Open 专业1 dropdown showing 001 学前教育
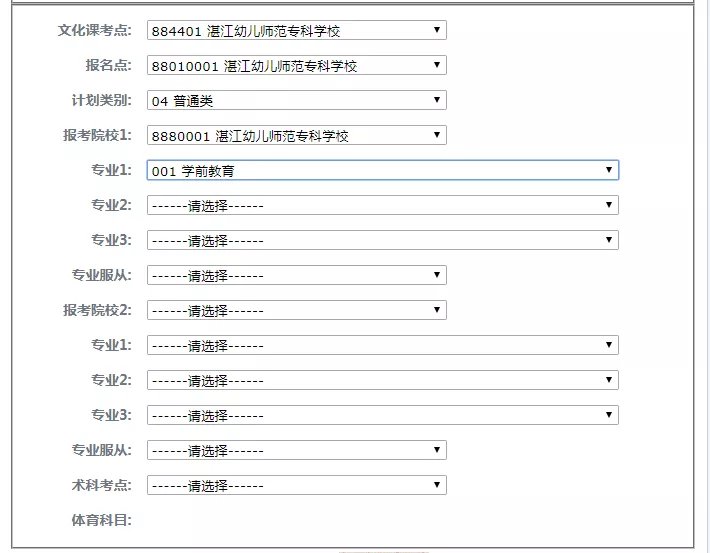Image resolution: width=710 pixels, height=553 pixels. [x=382, y=170]
